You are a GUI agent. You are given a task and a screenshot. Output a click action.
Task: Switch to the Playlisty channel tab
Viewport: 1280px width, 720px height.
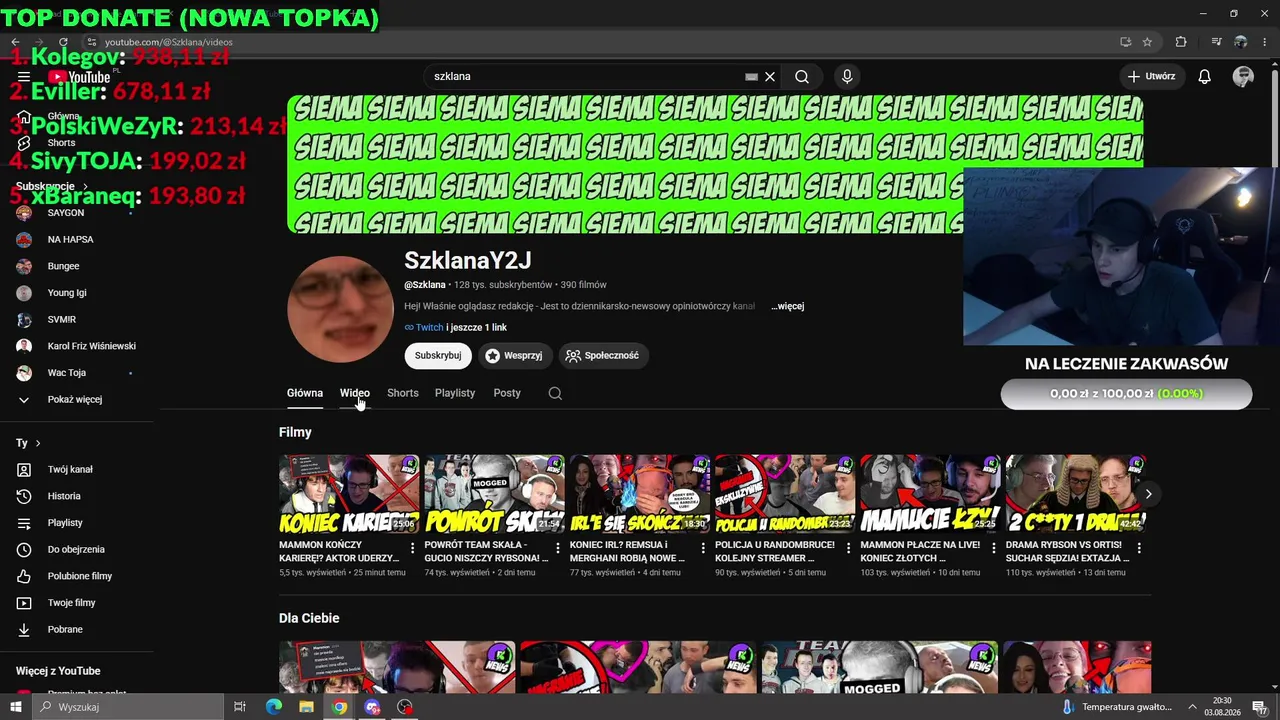coord(455,393)
